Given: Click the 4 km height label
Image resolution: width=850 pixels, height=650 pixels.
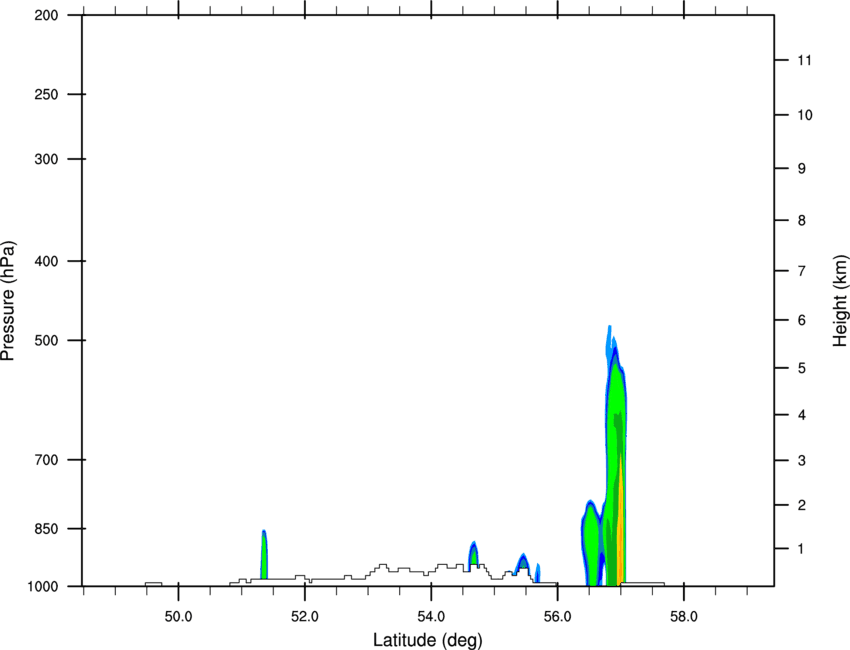Looking at the screenshot, I should click(802, 415).
